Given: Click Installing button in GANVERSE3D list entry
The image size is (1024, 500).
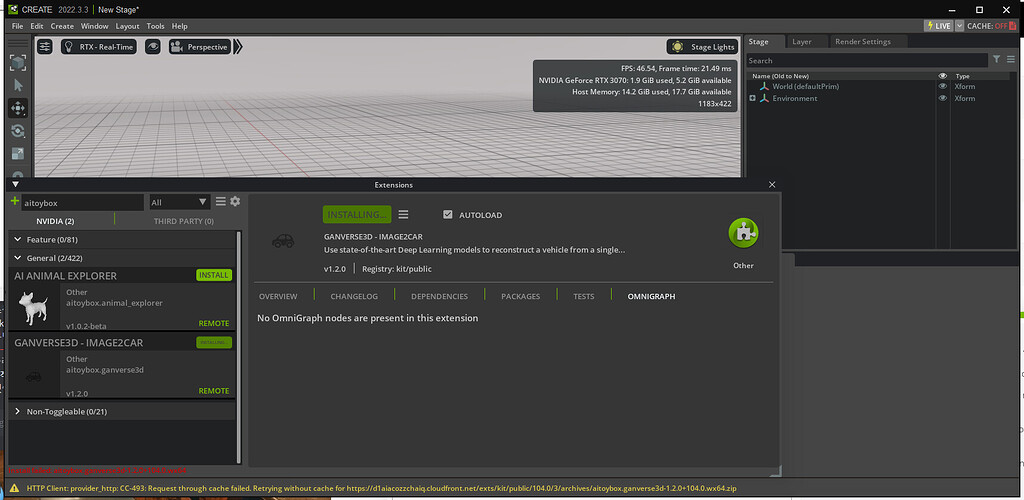Looking at the screenshot, I should point(214,343).
